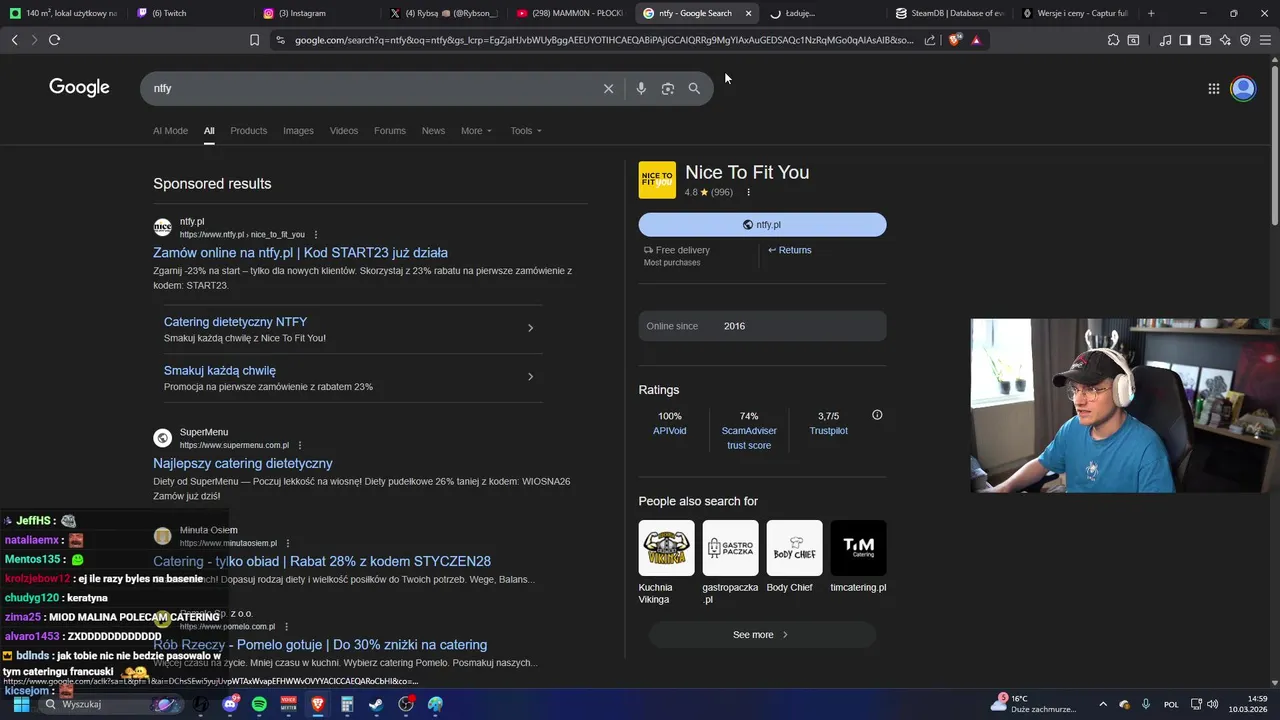
Task: Open ad options for ntfy.pl result
Action: [x=316, y=234]
